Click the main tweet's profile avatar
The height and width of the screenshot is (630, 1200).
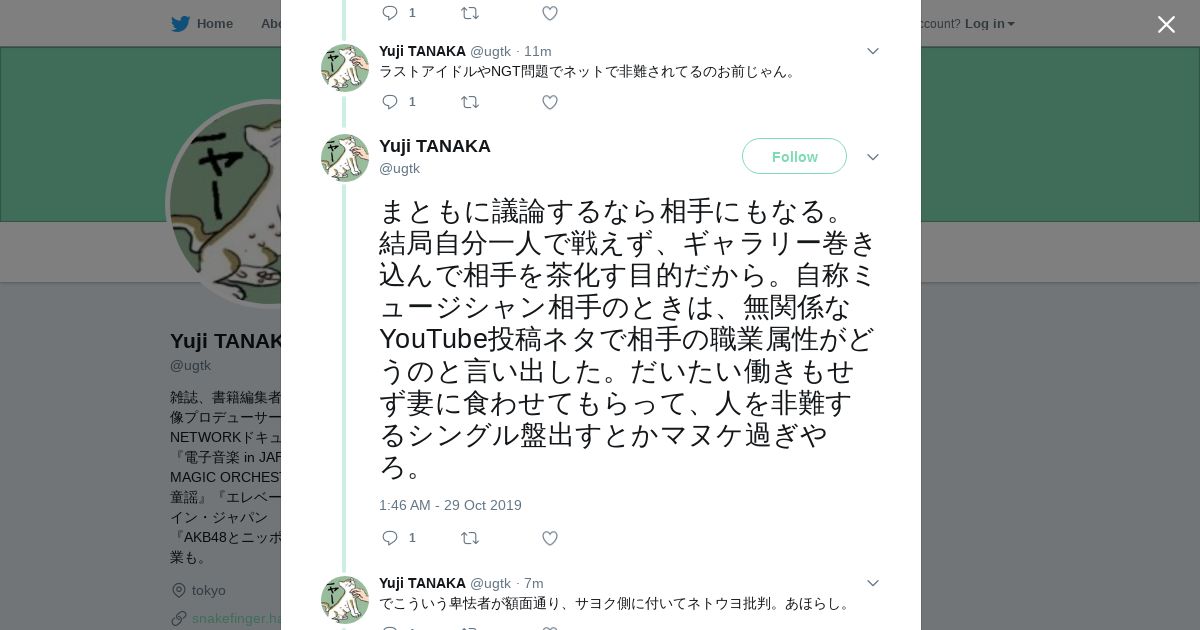(345, 158)
